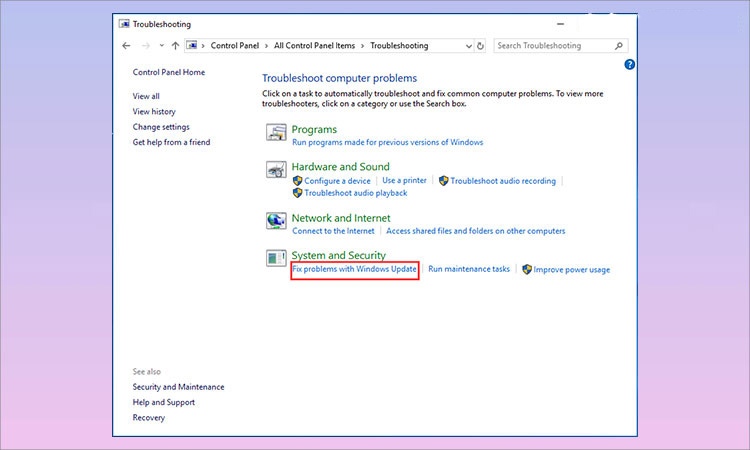Viewport: 750px width, 450px height.
Task: Select Fix problems with Windows Update
Action: pos(354,269)
